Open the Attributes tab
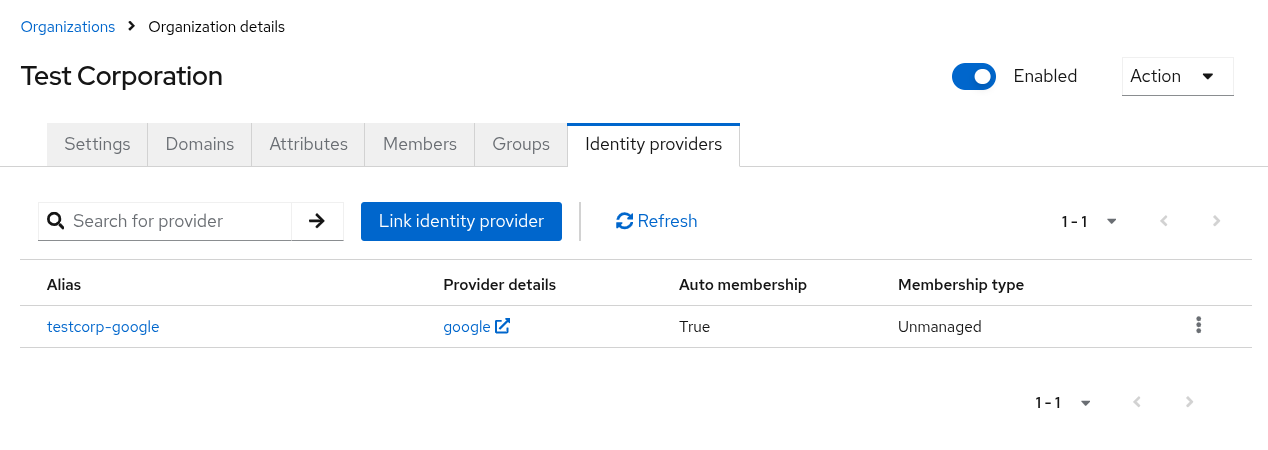 [308, 144]
